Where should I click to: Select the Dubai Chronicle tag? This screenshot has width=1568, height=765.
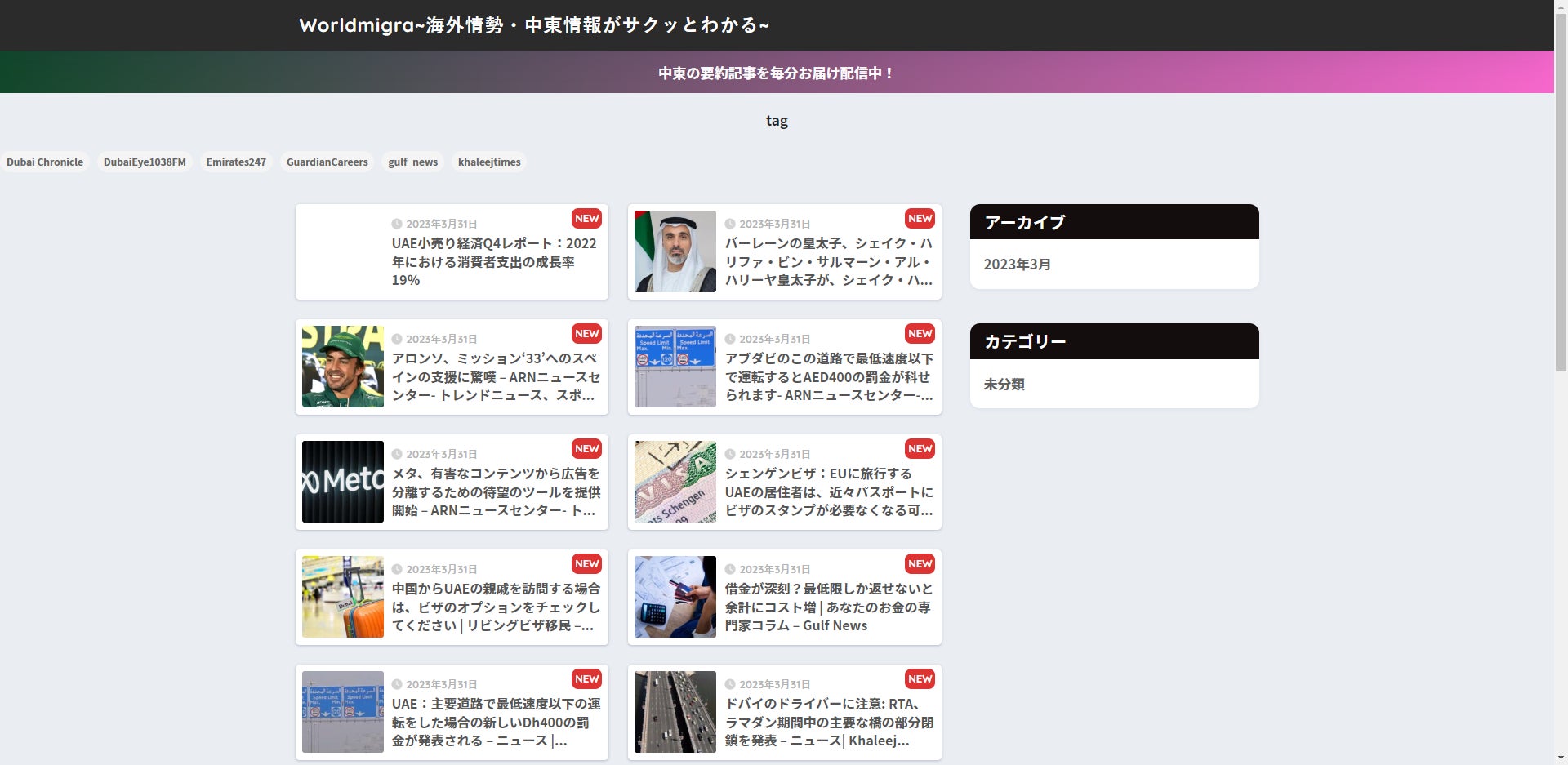pos(45,162)
